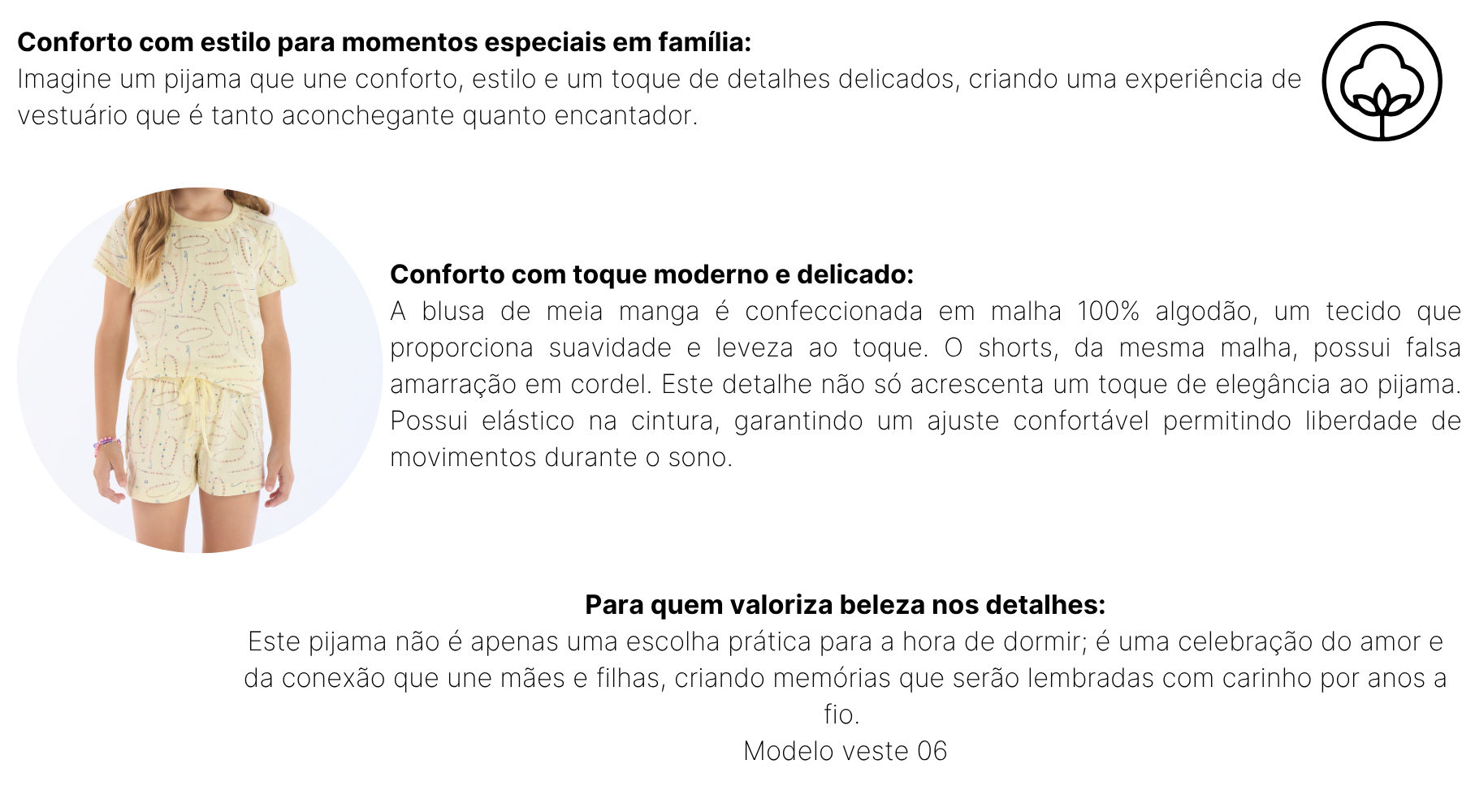Click the heading 'Para quem valoriza beleza nos detalhes'

[845, 605]
